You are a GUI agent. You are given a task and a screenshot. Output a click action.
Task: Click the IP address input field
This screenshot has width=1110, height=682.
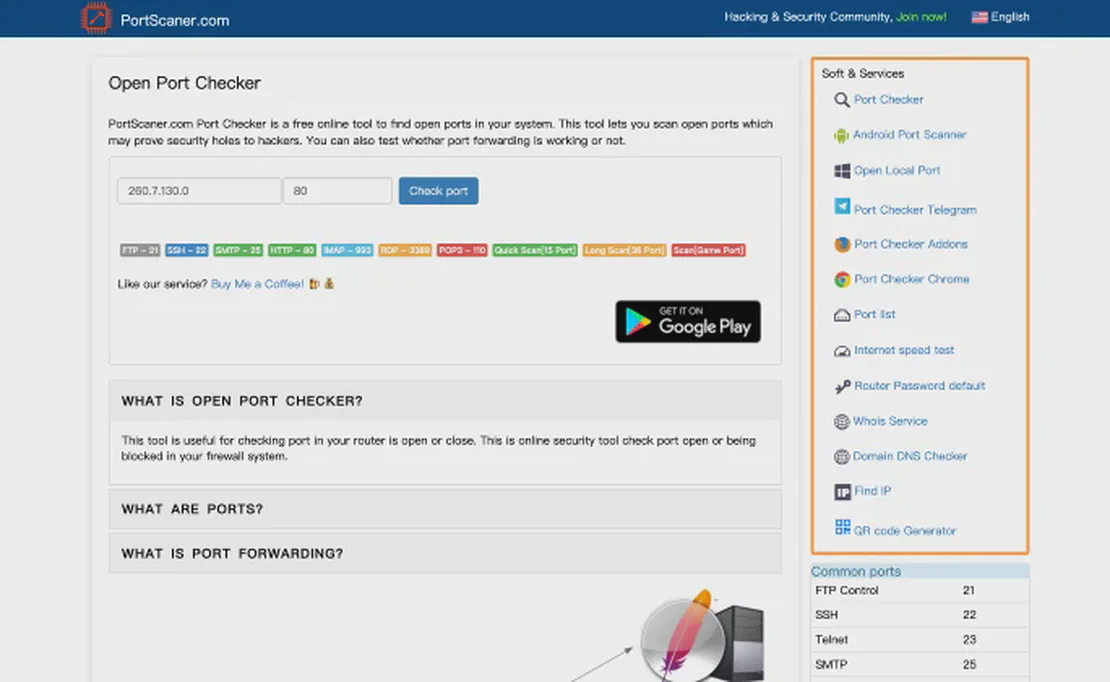pos(199,191)
